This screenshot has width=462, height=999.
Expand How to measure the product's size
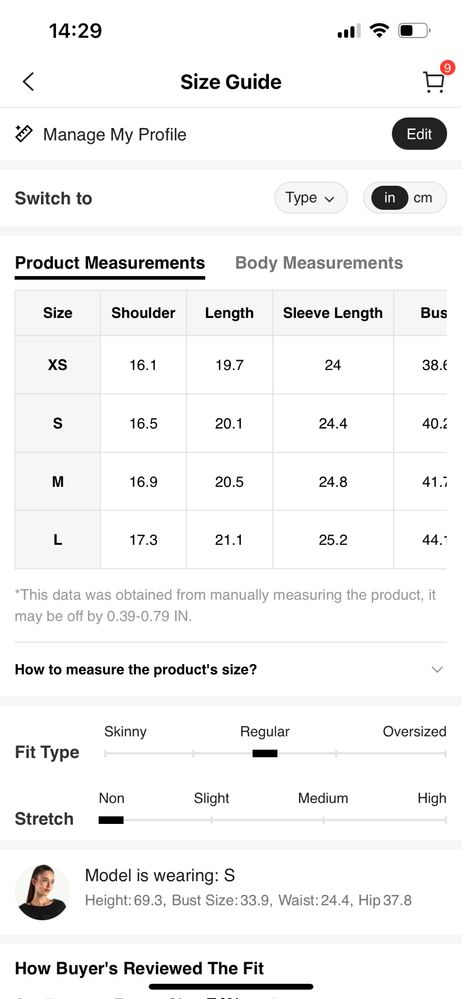point(231,670)
